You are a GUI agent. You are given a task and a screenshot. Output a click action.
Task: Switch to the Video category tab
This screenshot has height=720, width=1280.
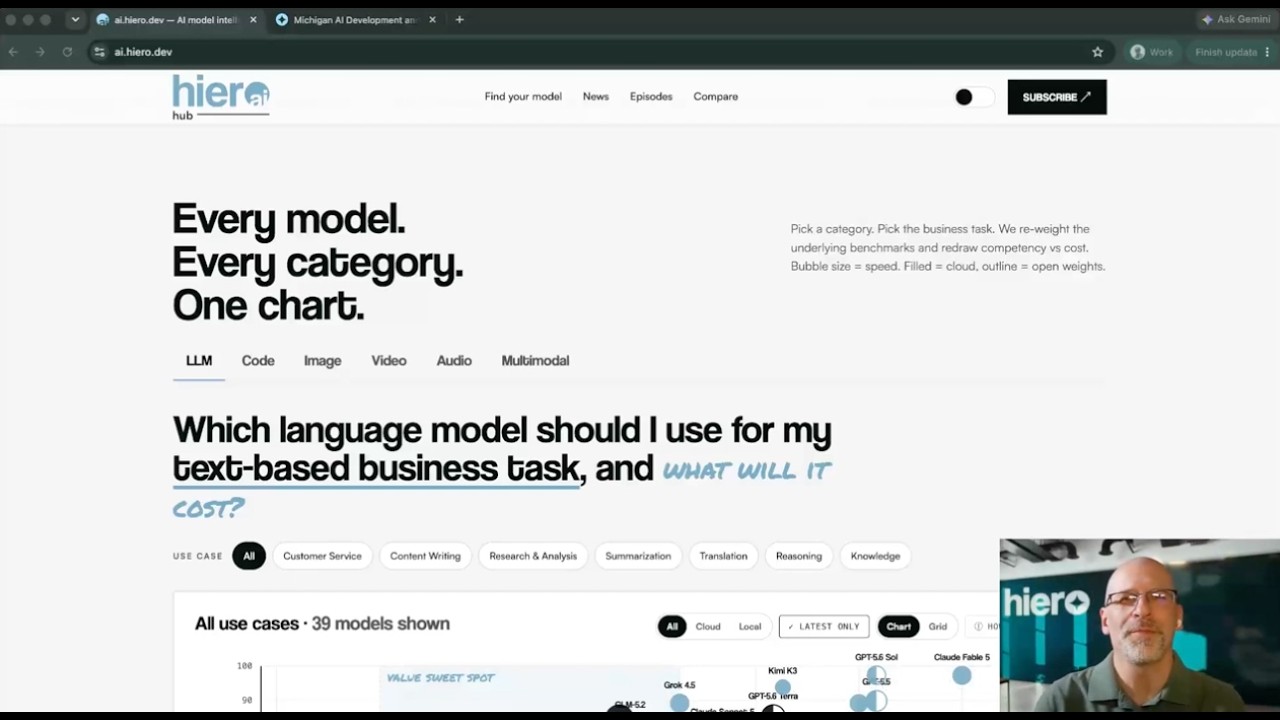tap(389, 361)
